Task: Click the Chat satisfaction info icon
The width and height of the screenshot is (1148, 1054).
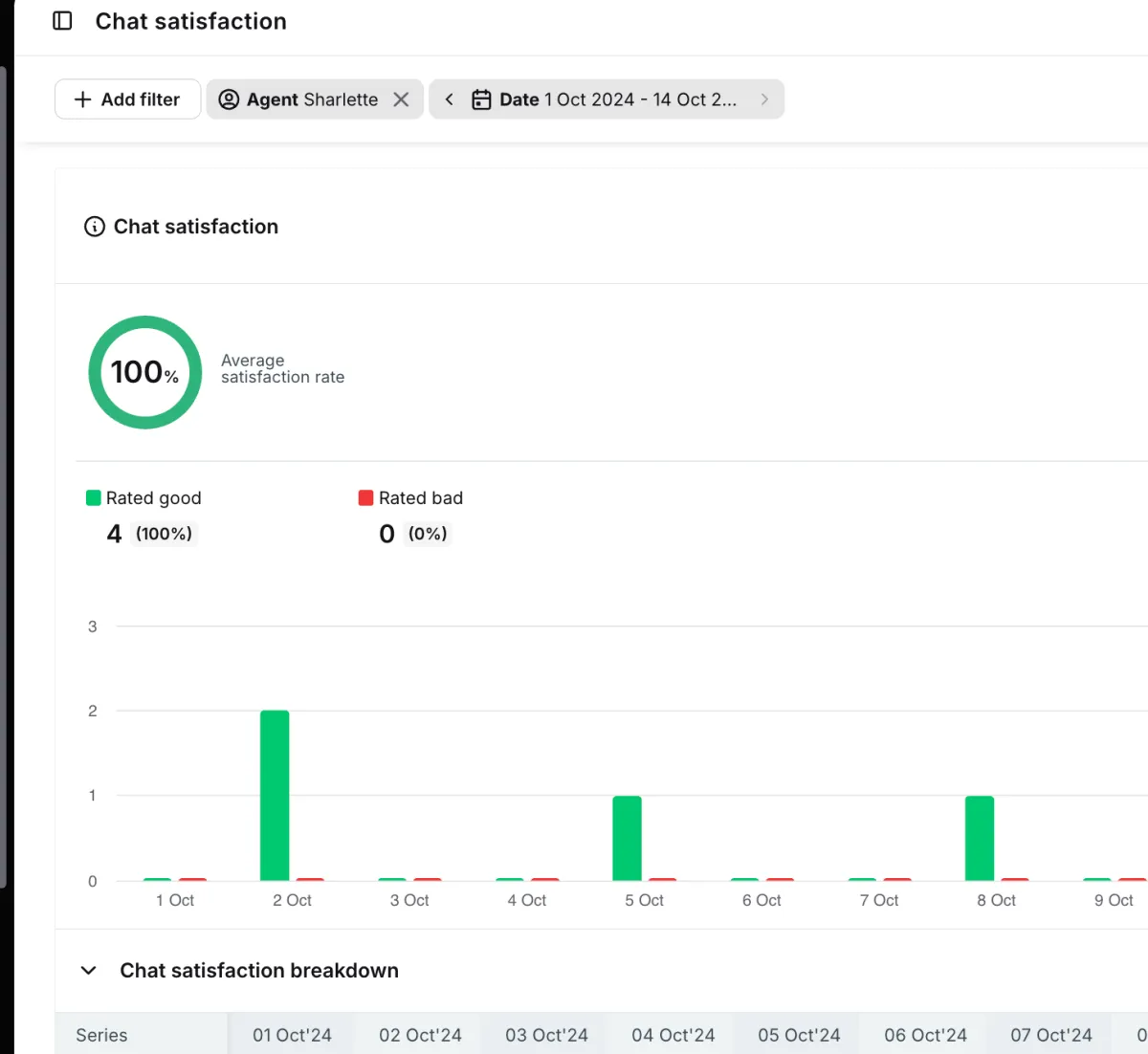Action: 95,227
